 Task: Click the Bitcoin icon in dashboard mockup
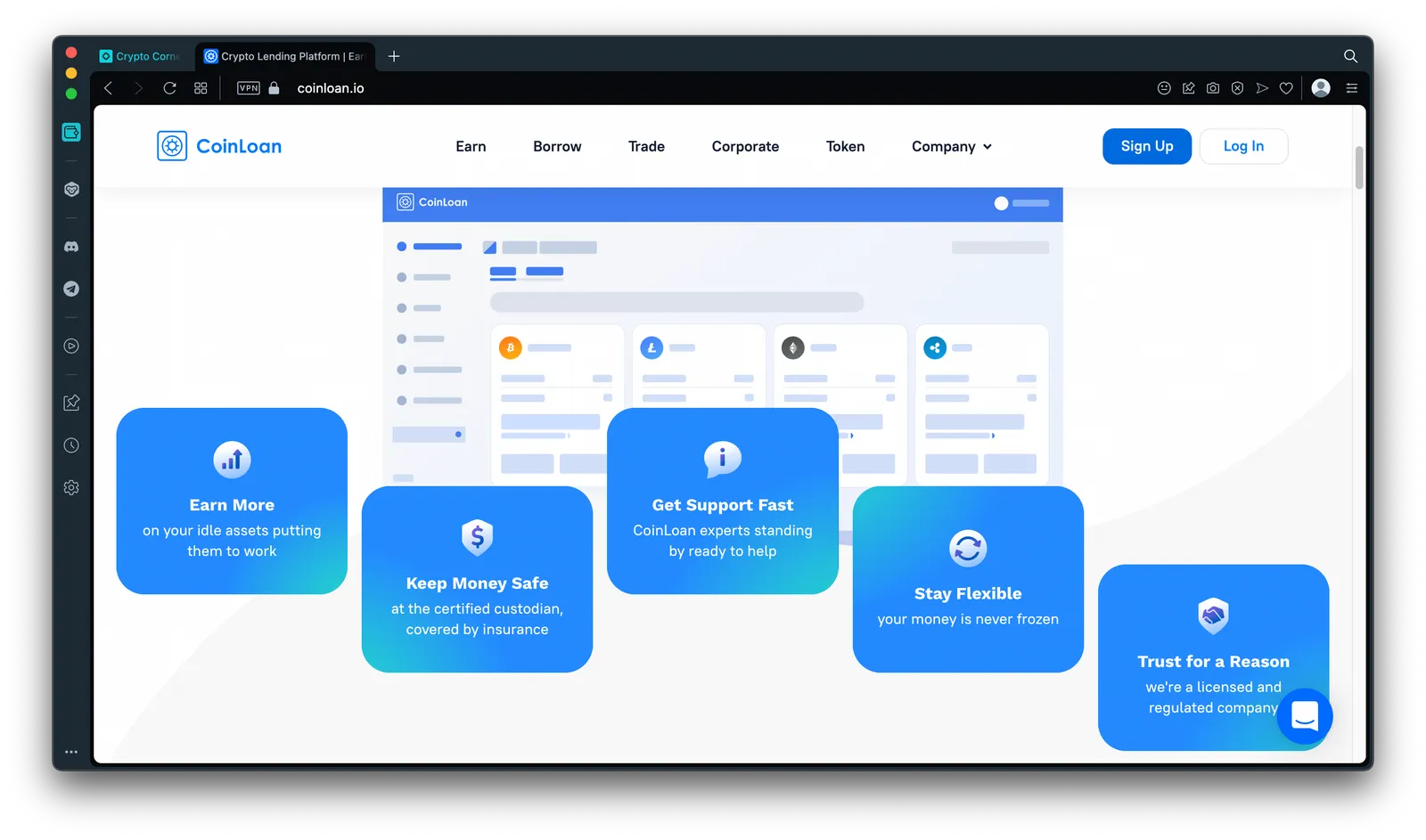coord(511,347)
